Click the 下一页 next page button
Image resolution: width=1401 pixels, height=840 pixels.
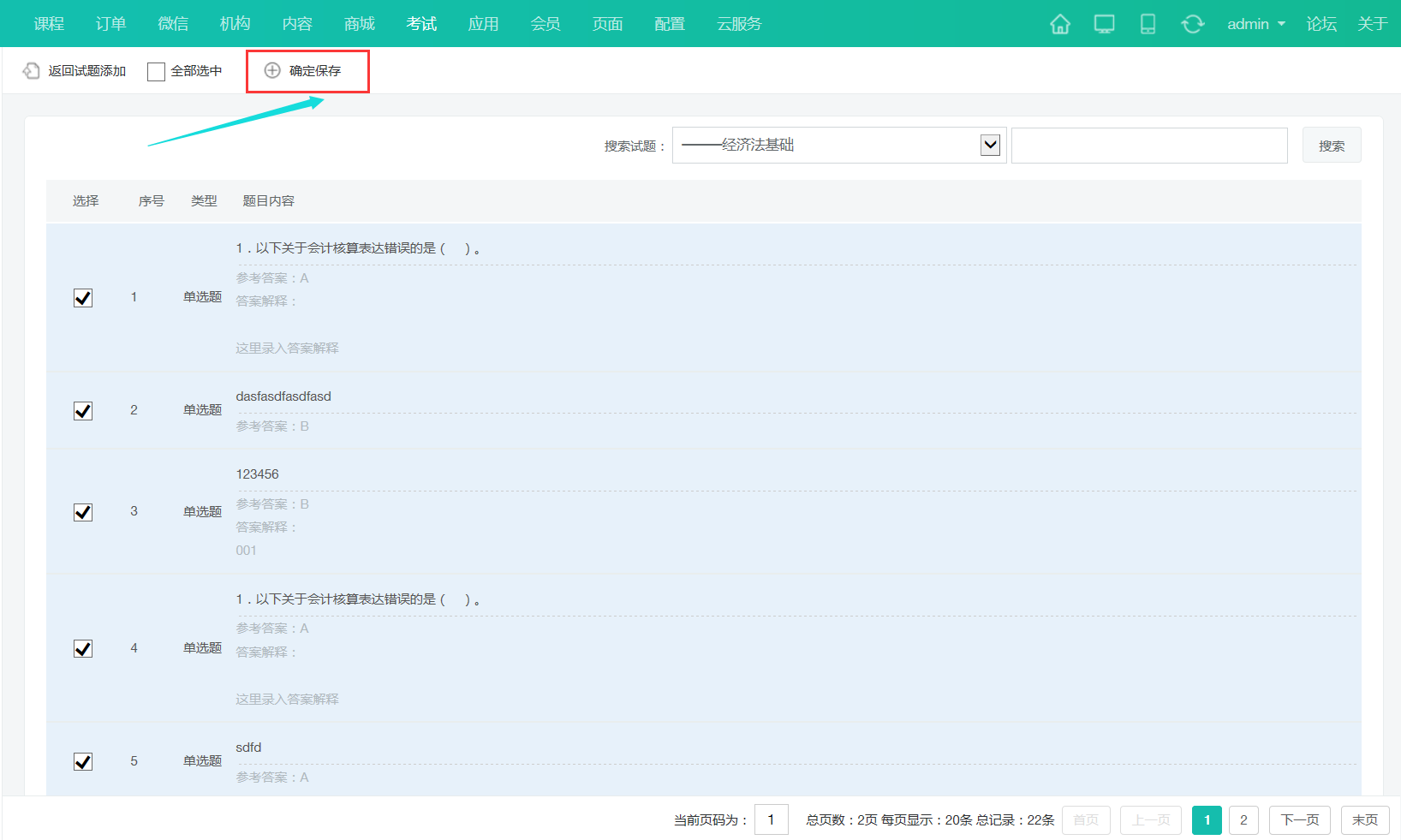pyautogui.click(x=1299, y=820)
